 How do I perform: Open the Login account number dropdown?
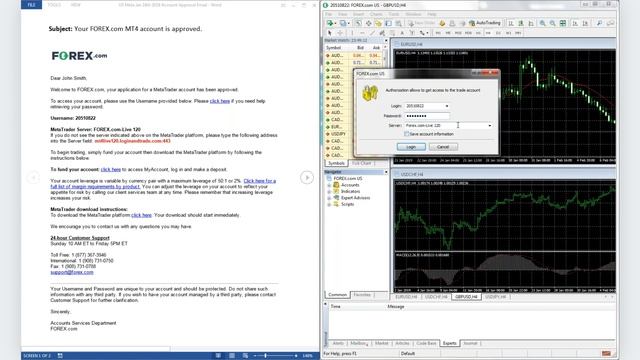(447, 106)
